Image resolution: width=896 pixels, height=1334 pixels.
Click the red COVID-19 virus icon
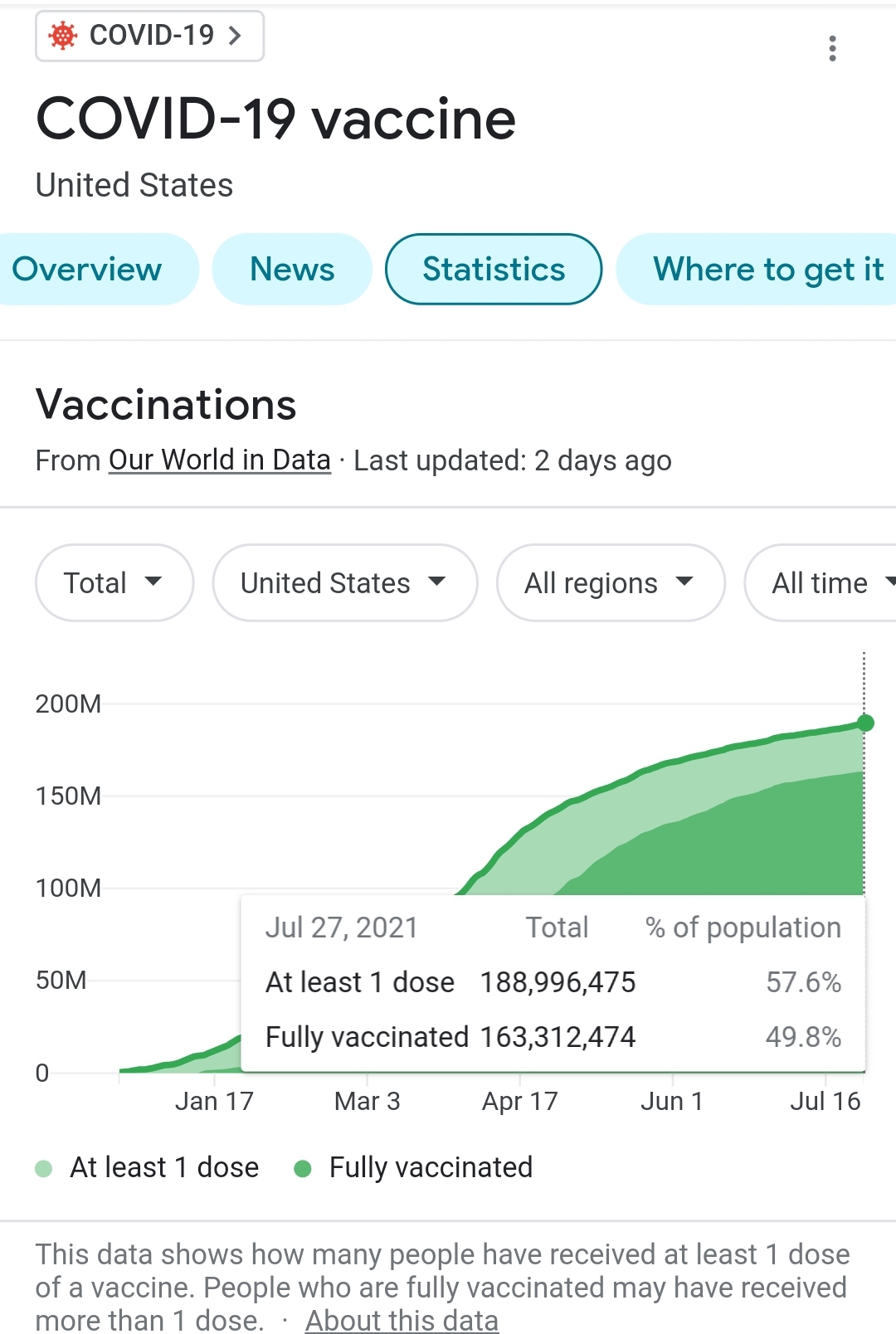point(63,36)
